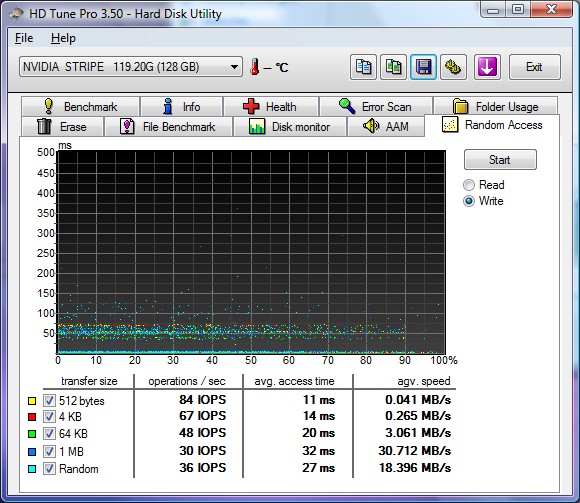
Task: Uncheck the 4 KB transfer size checkbox
Action: [49, 416]
